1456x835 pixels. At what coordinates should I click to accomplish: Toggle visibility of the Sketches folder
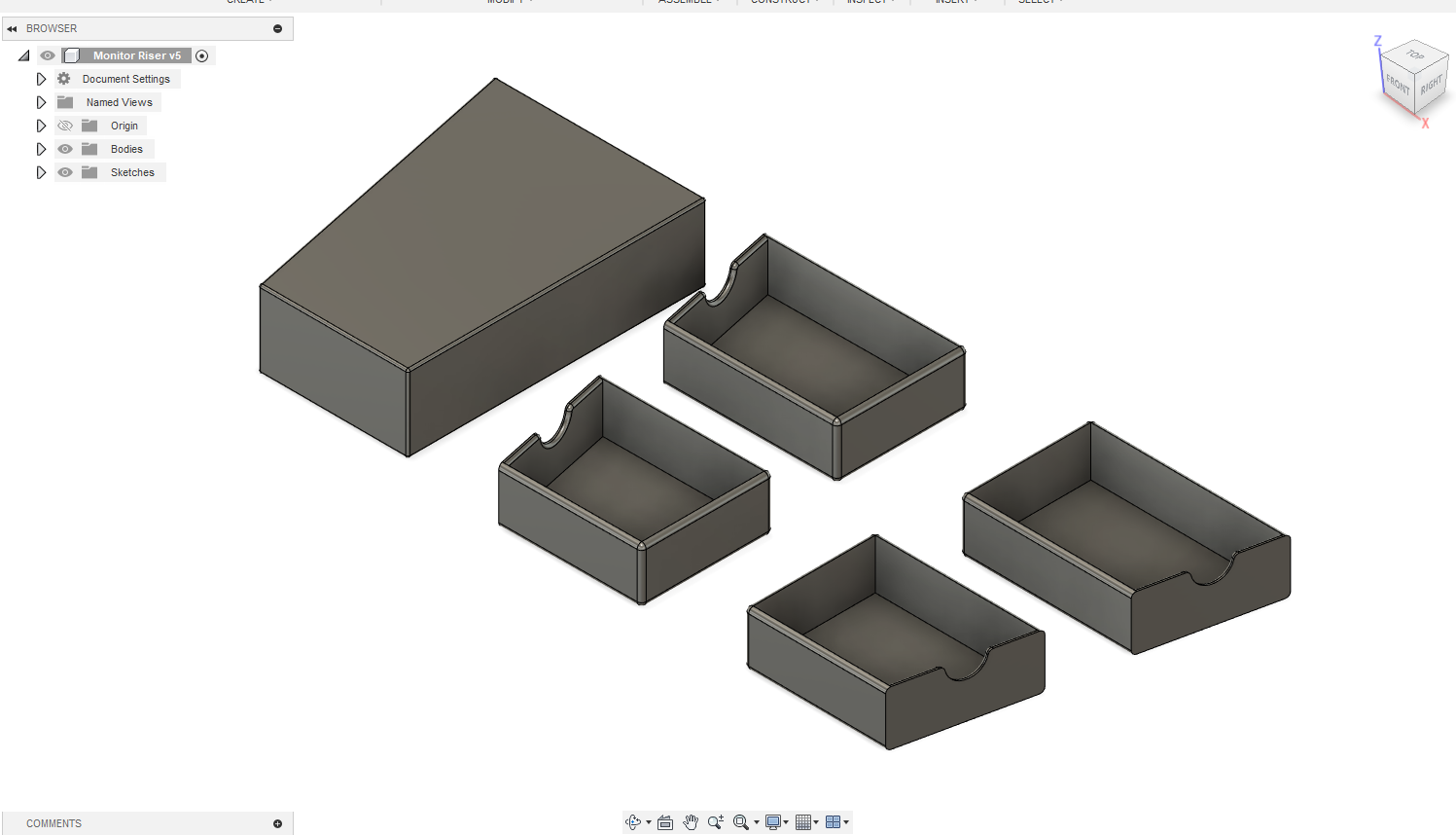64,171
